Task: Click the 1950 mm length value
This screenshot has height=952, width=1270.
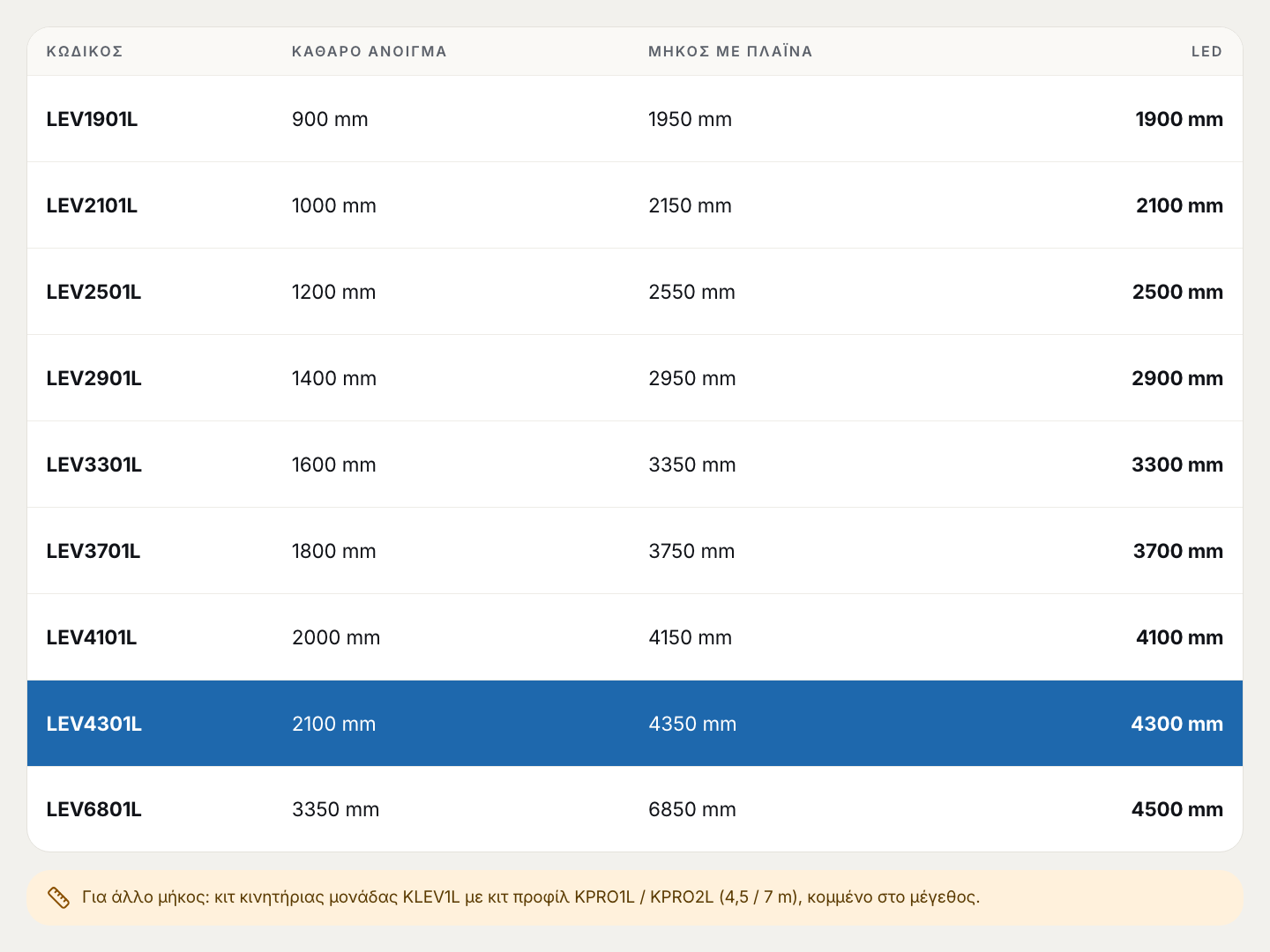Action: coord(691,119)
